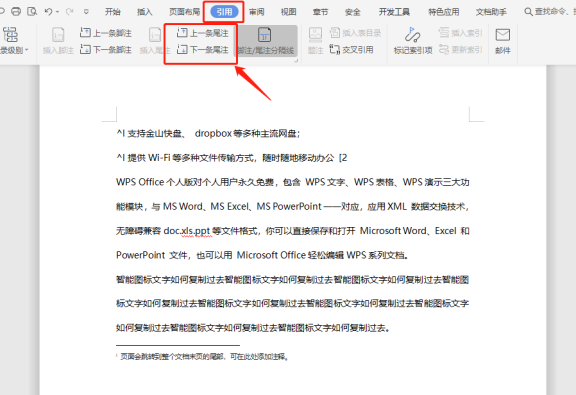Toggle the 脚注/尾注分隔线 separator line button

[266, 40]
